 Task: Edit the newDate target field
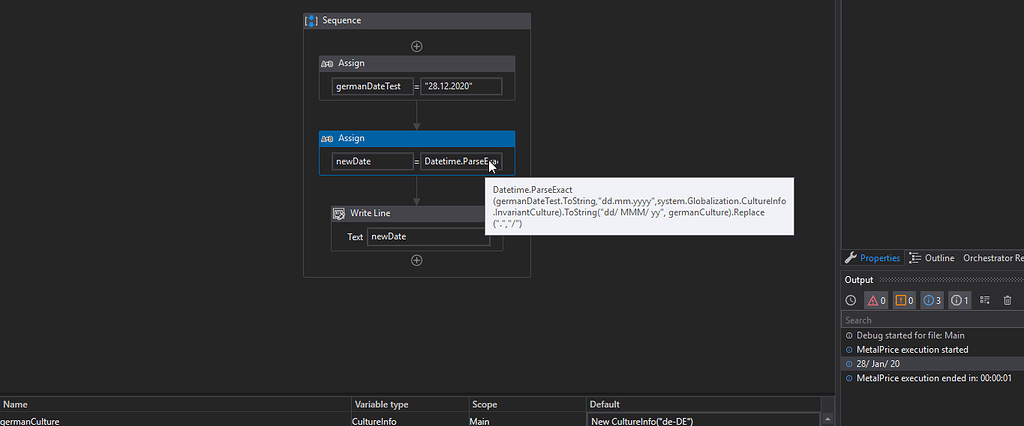(x=372, y=161)
